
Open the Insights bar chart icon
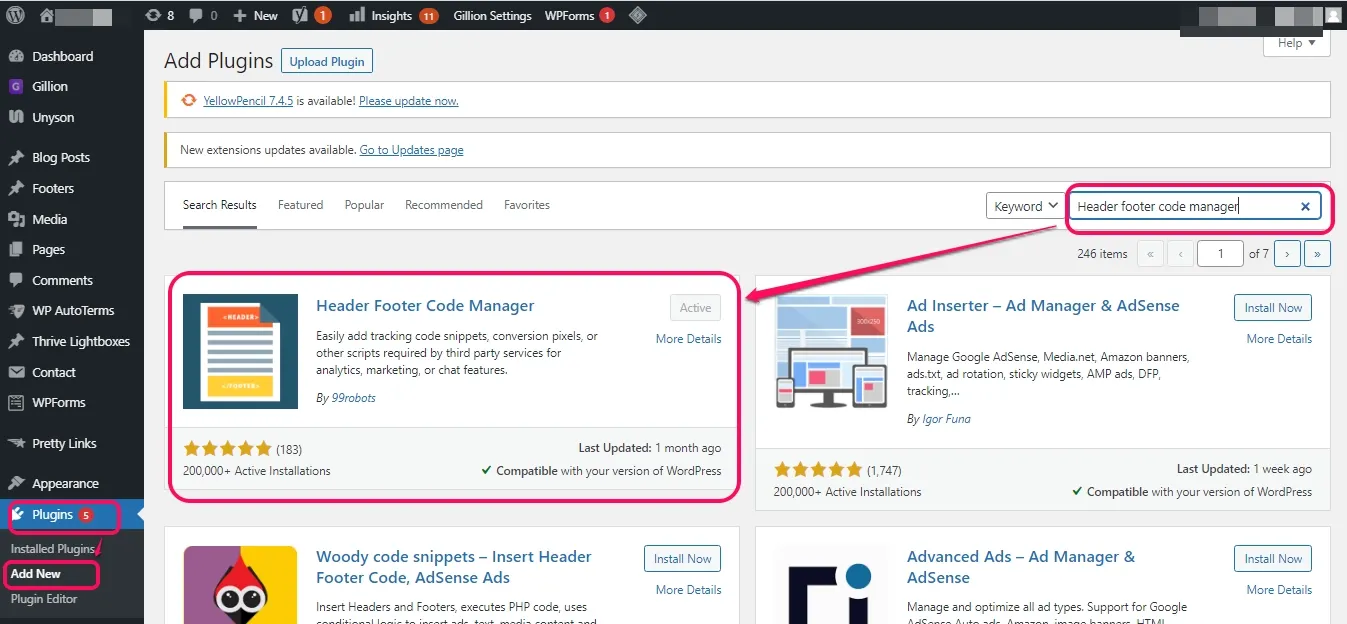(x=357, y=15)
